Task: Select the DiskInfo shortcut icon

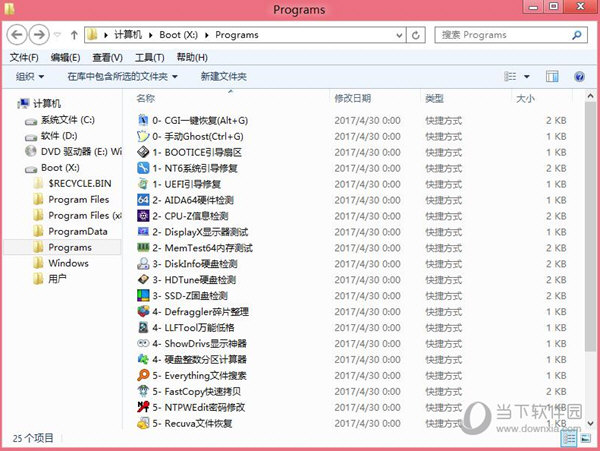Action: (x=143, y=264)
